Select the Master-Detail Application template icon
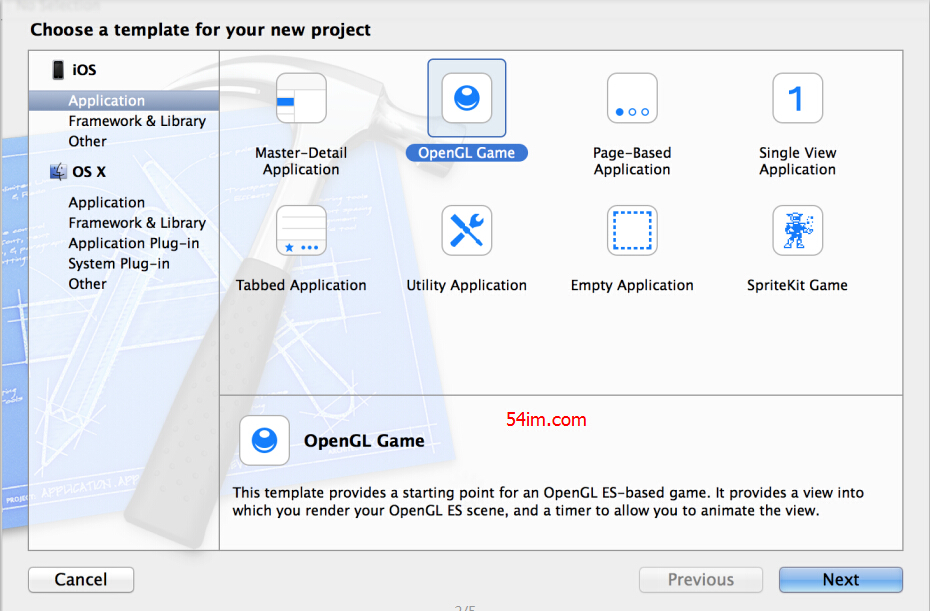The height and width of the screenshot is (611, 930). pos(301,99)
